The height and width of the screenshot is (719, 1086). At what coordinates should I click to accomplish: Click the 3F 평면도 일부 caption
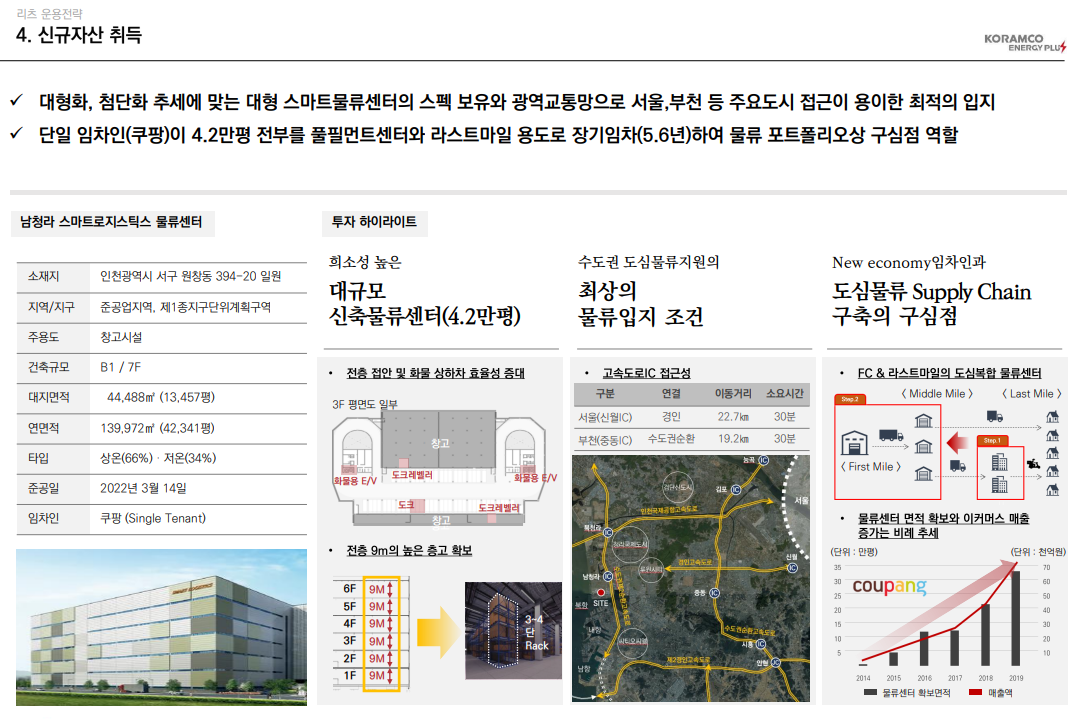click(365, 404)
